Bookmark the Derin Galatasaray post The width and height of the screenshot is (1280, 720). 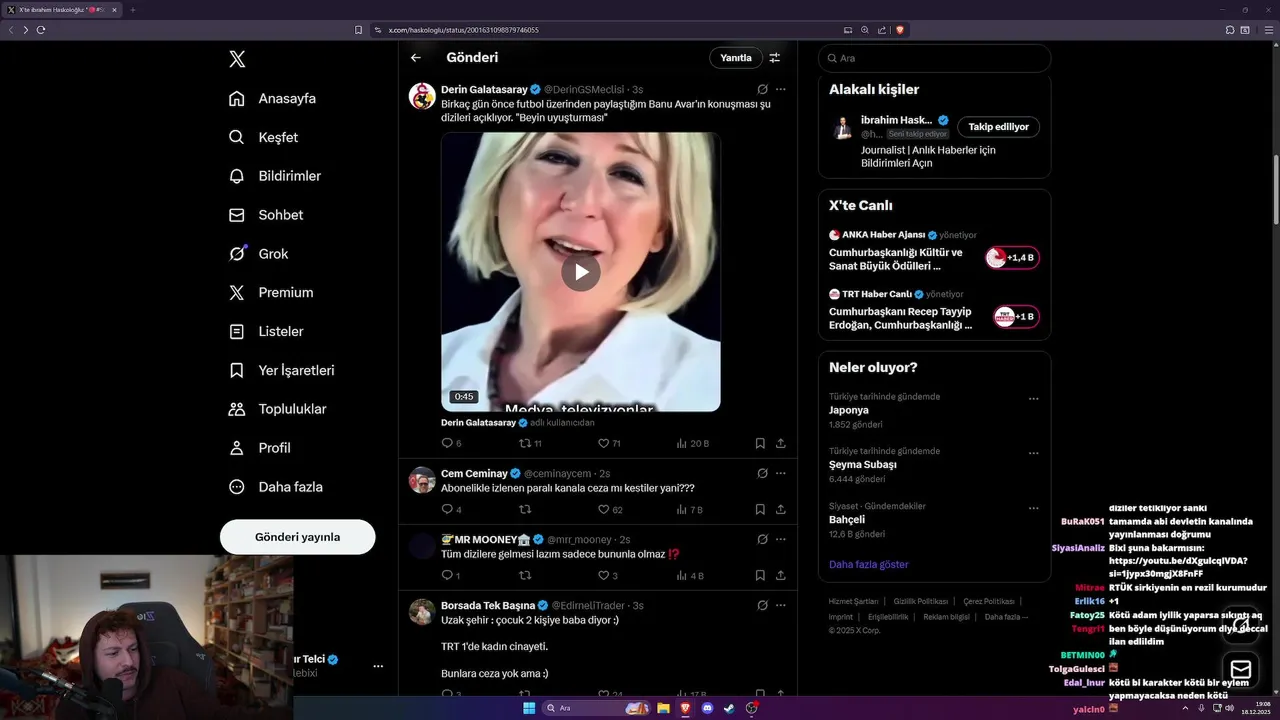[x=760, y=443]
